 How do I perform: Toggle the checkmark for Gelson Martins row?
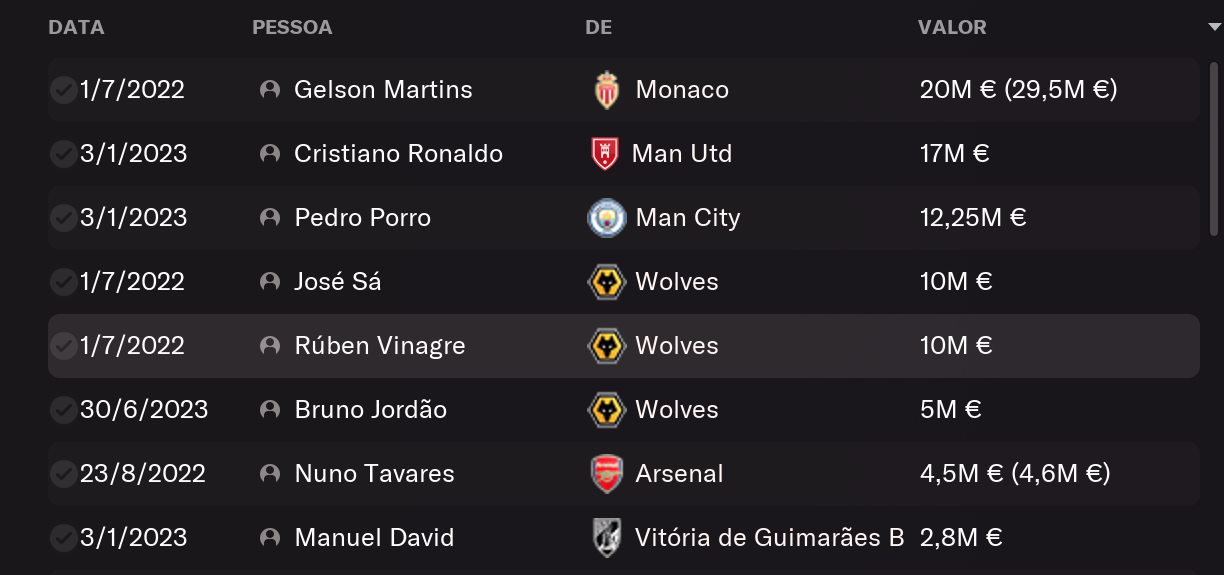[x=63, y=90]
